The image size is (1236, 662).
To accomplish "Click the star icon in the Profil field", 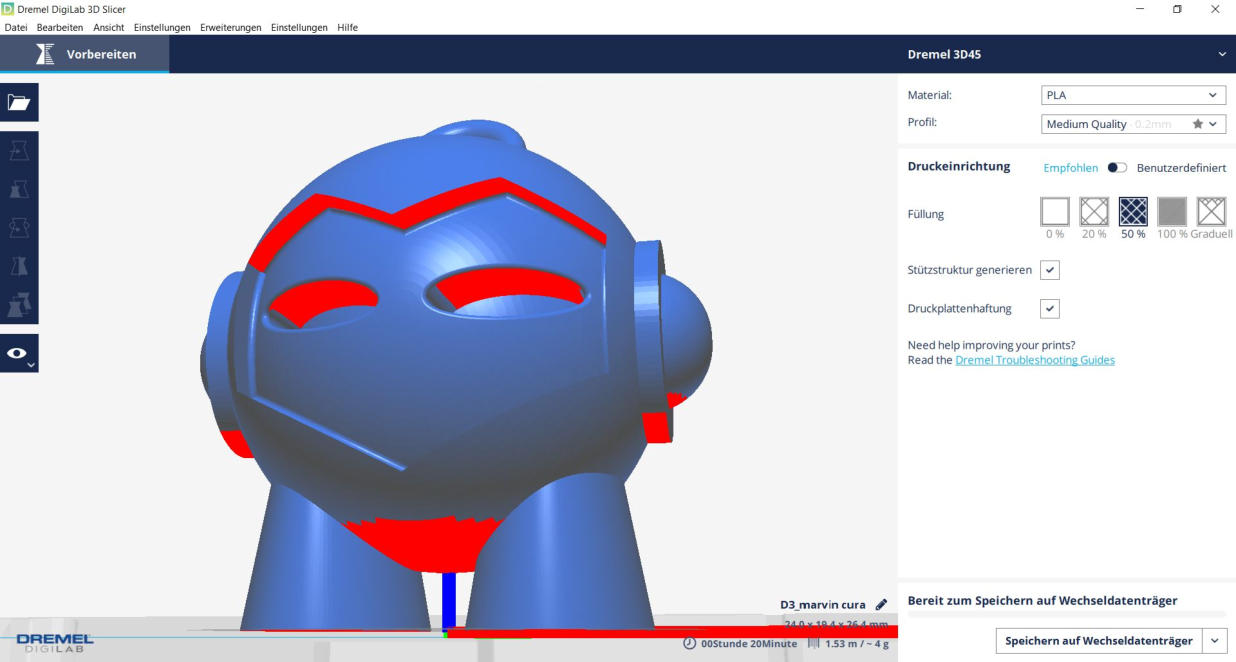I will coord(1198,124).
